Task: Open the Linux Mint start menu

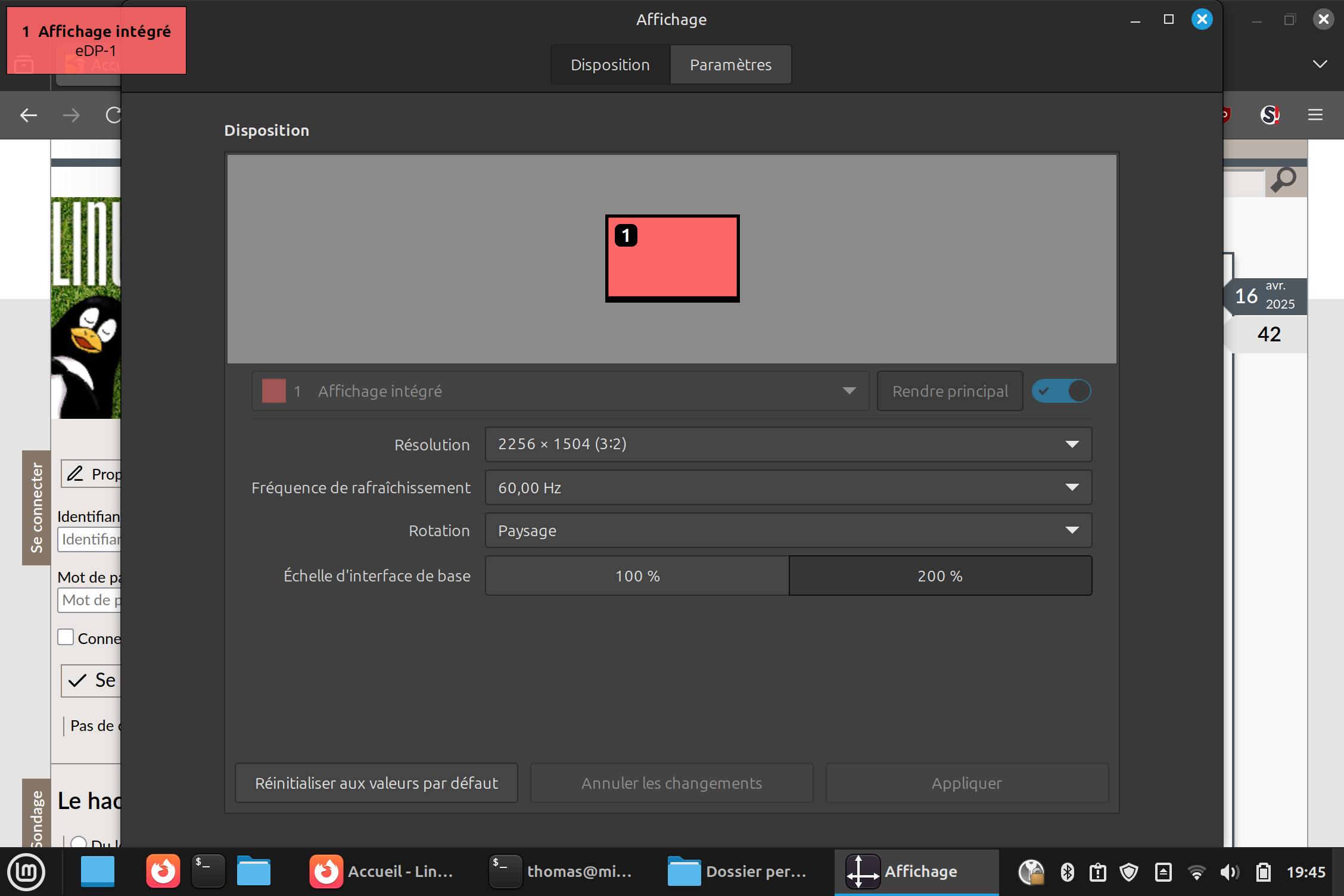Action: 26,872
